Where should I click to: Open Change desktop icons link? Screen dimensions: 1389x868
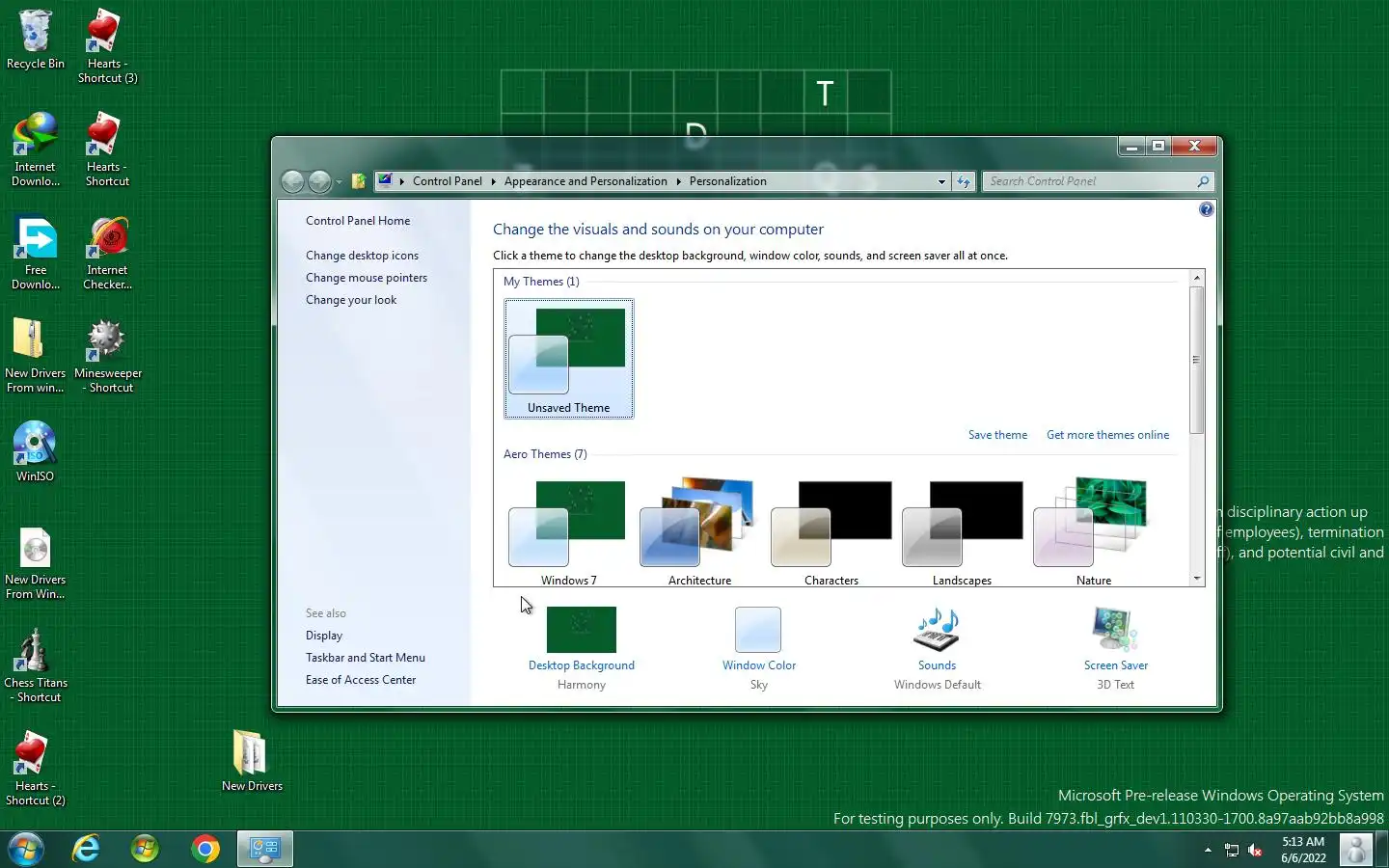(x=362, y=256)
